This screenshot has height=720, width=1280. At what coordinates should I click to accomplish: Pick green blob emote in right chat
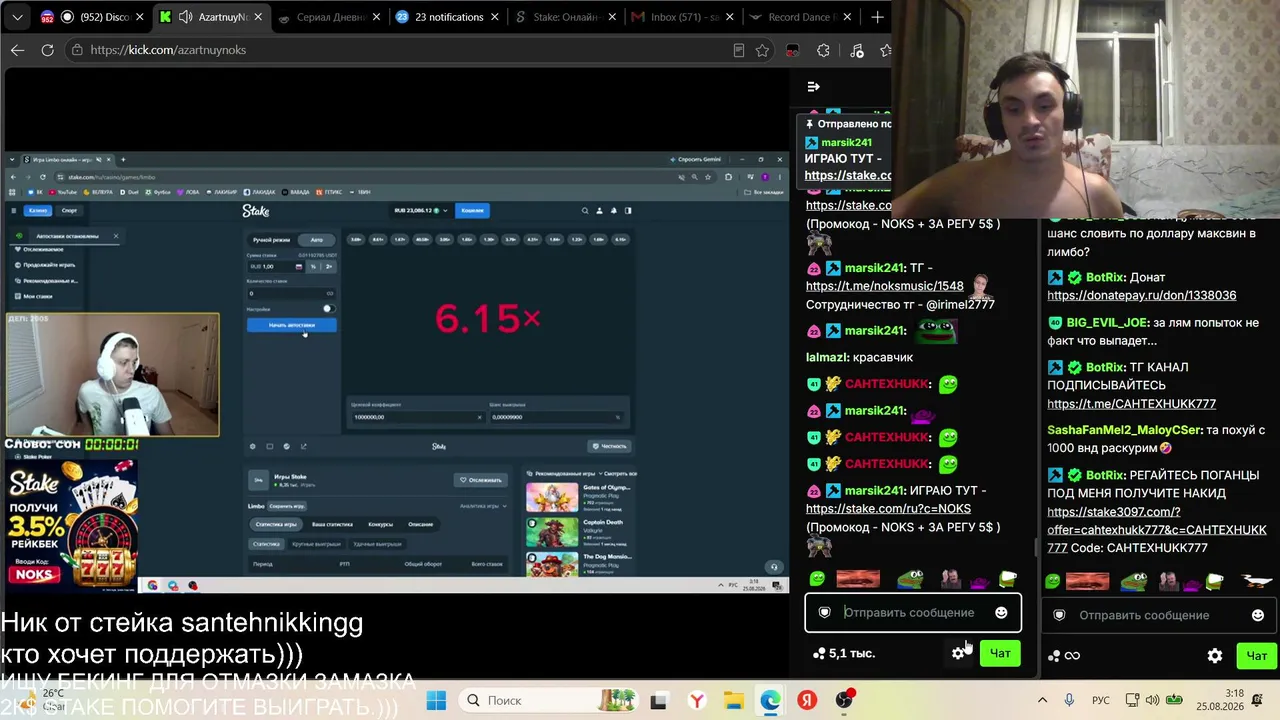(1052, 581)
